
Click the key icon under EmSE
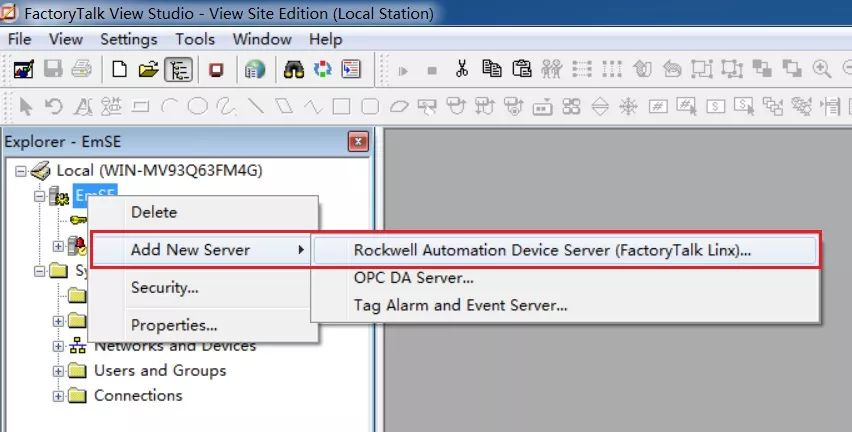click(78, 220)
